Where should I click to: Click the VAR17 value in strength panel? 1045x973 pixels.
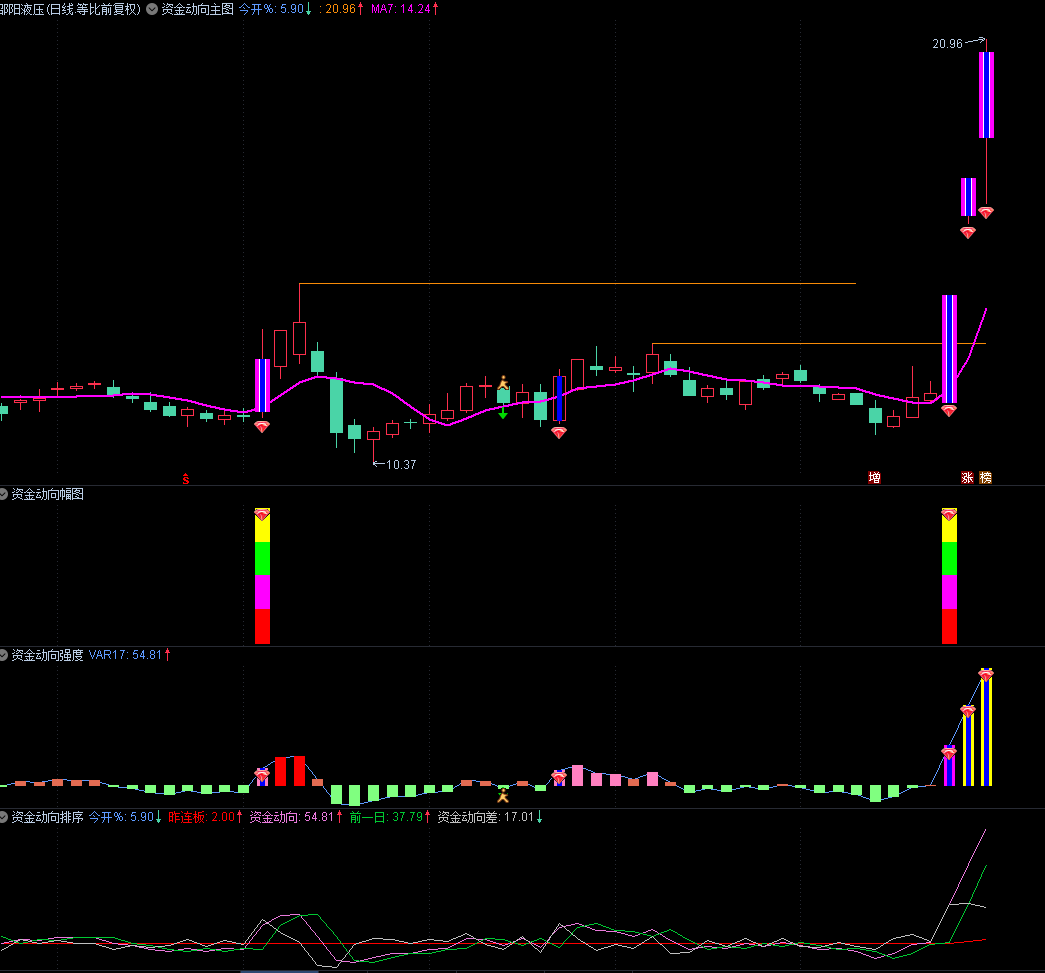(x=129, y=655)
